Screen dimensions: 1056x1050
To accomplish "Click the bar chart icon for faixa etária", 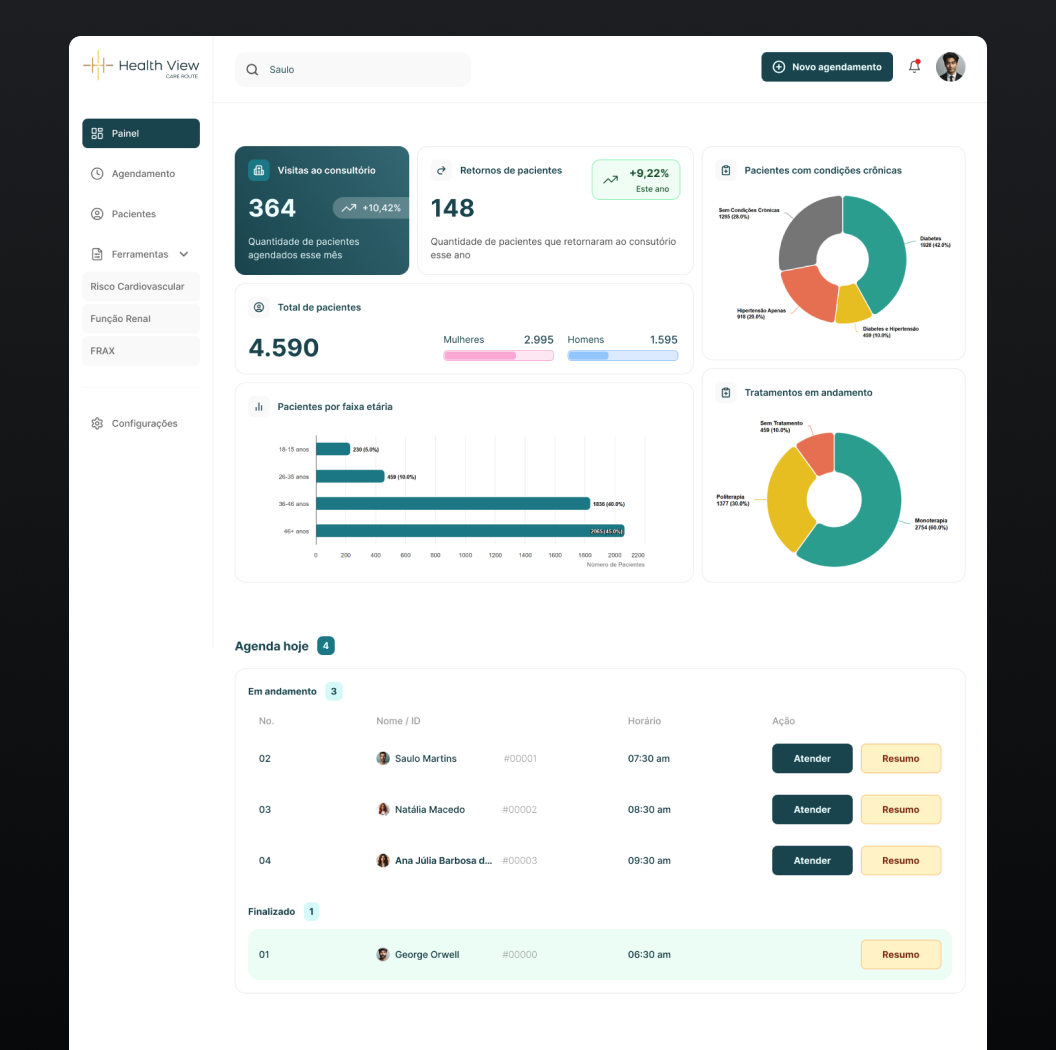I will point(259,407).
